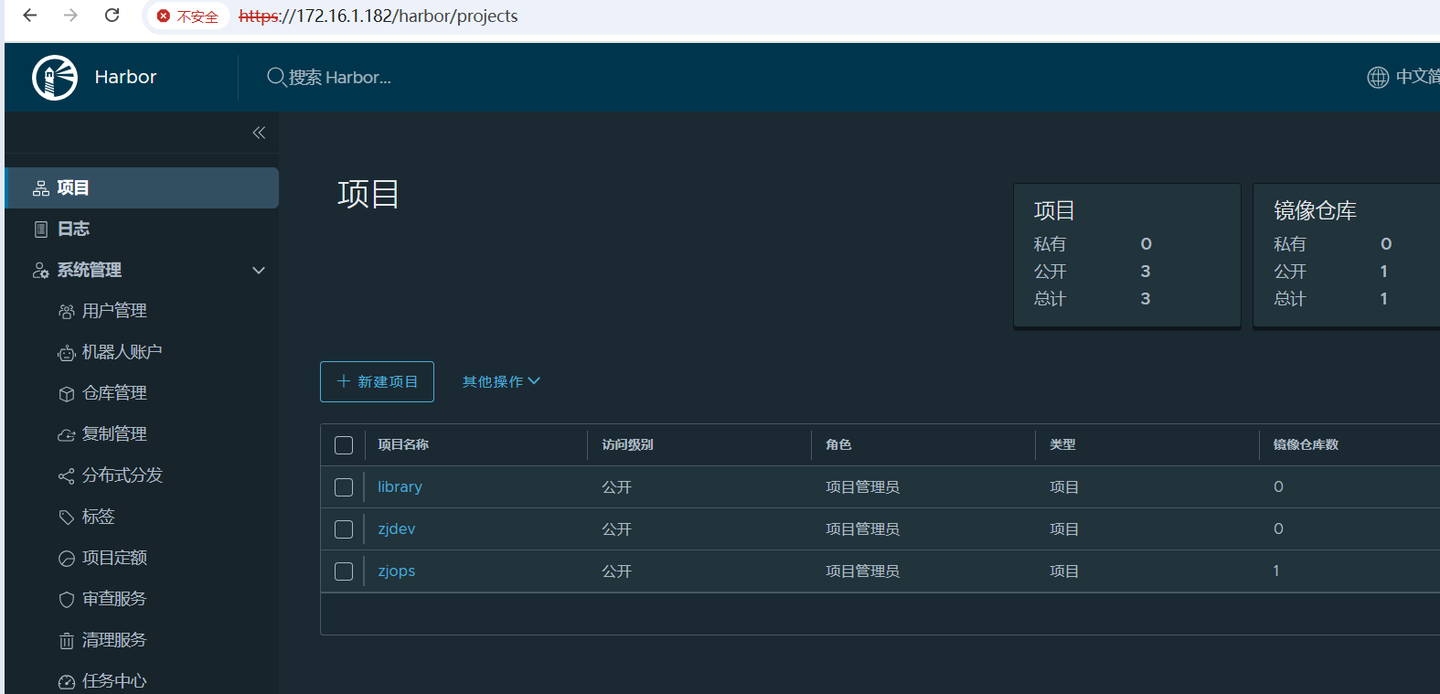Image resolution: width=1440 pixels, height=694 pixels.
Task: Expand the 其他操作 dropdown
Action: tap(500, 381)
